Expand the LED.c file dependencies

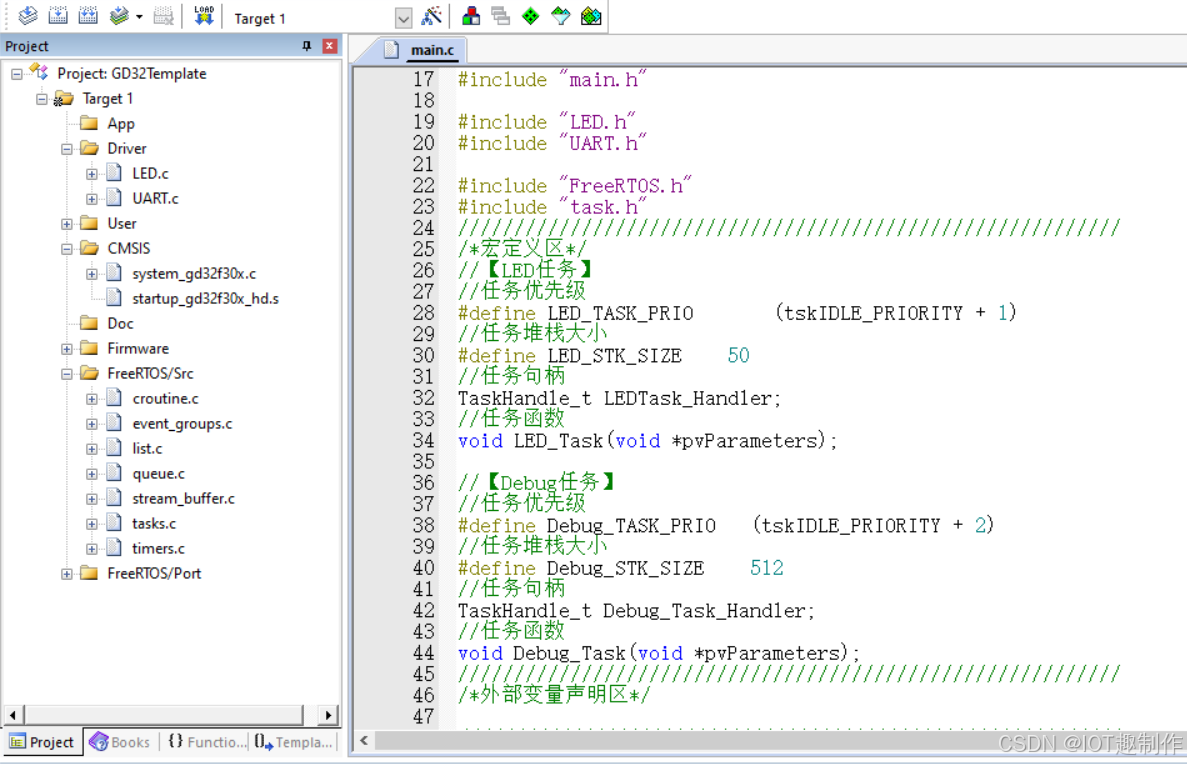point(92,174)
